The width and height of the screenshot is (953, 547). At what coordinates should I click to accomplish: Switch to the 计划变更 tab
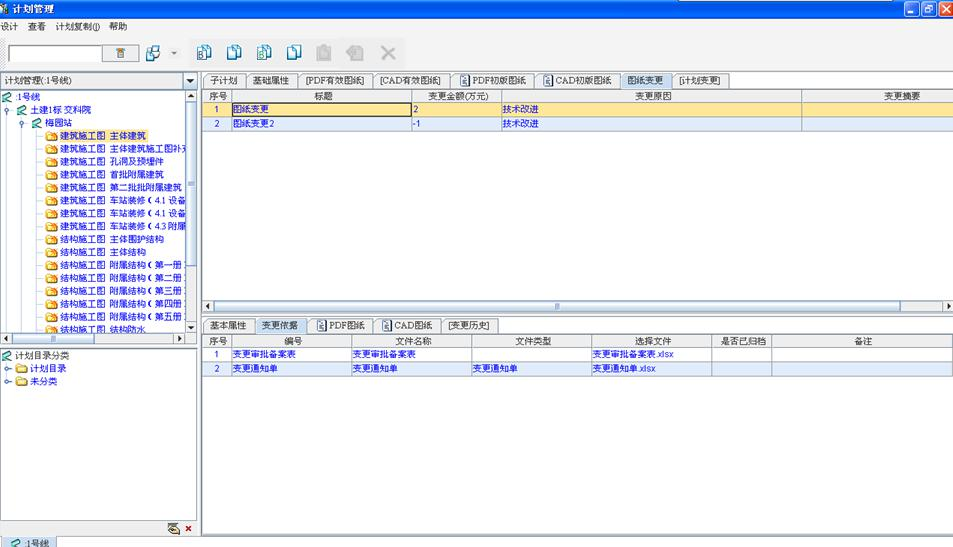click(x=698, y=80)
